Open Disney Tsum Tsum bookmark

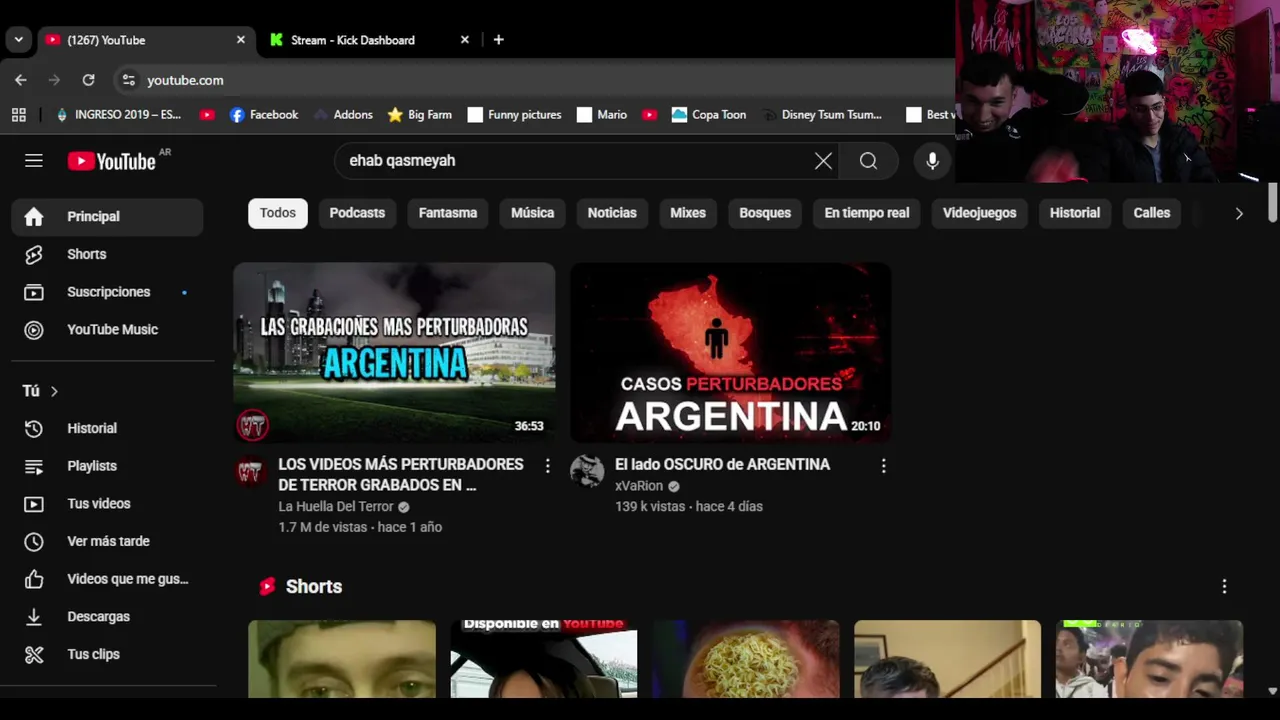point(822,115)
